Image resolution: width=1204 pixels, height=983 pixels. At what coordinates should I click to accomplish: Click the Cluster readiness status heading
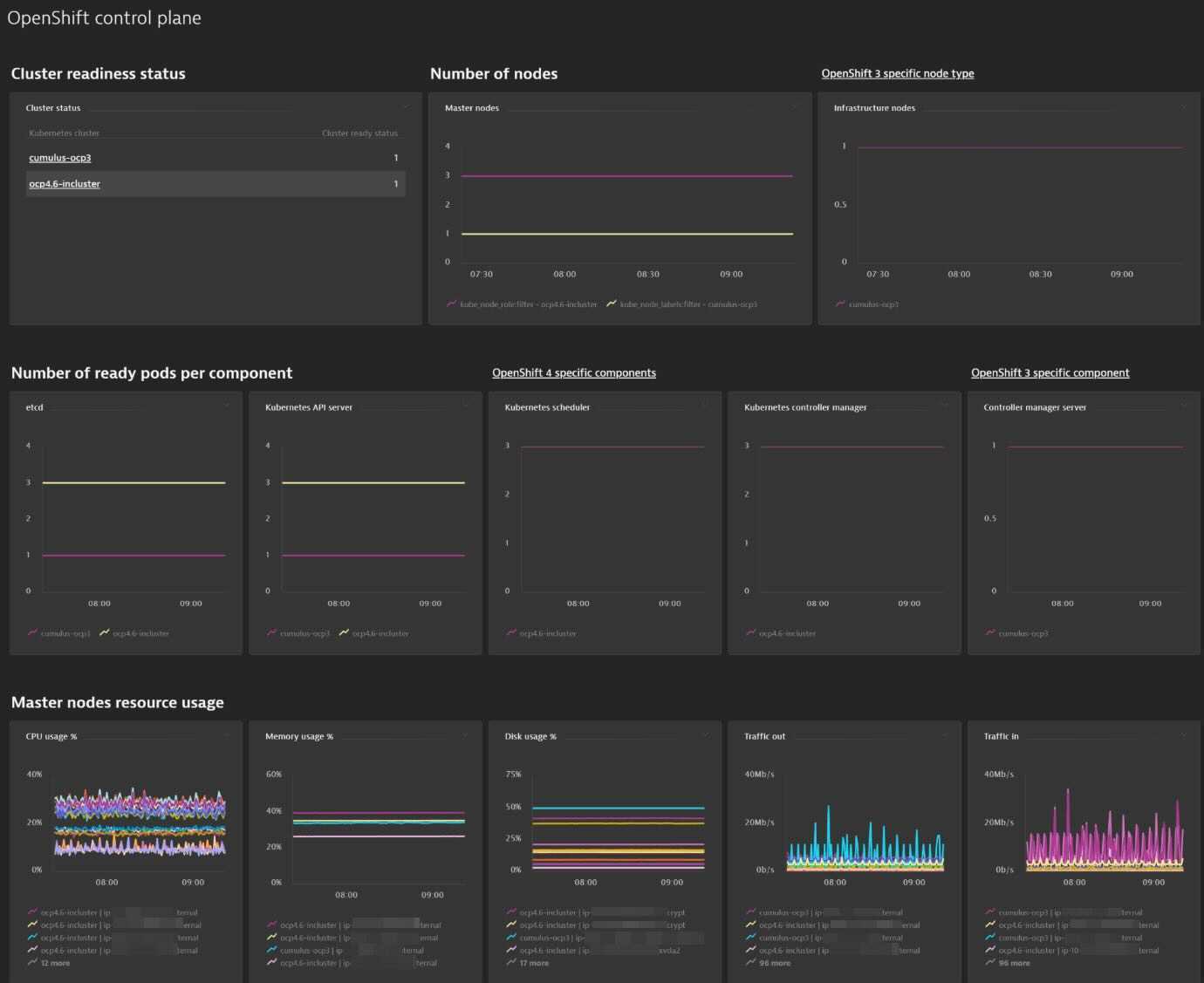tap(98, 73)
